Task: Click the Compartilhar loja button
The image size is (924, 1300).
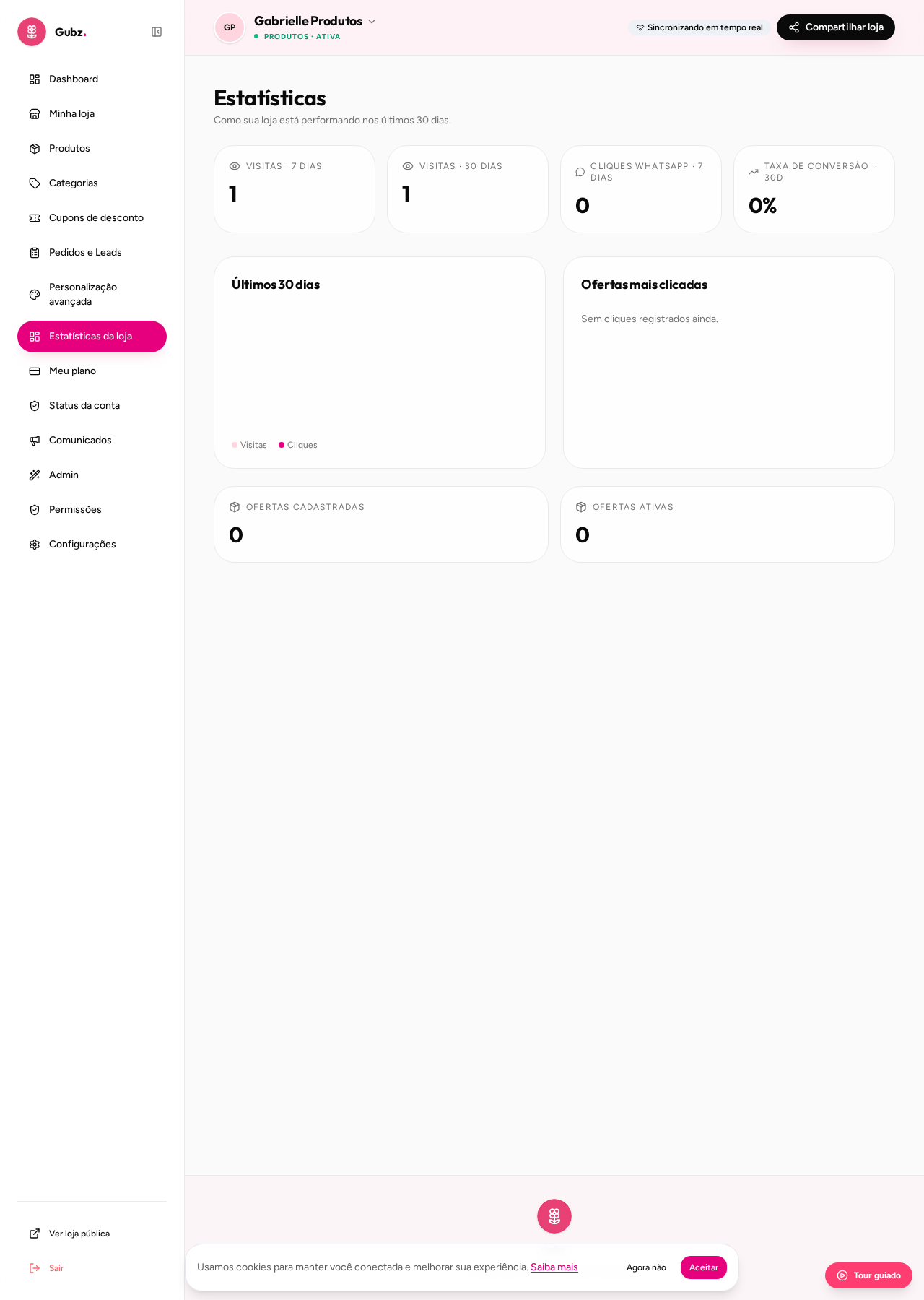Action: [x=836, y=27]
